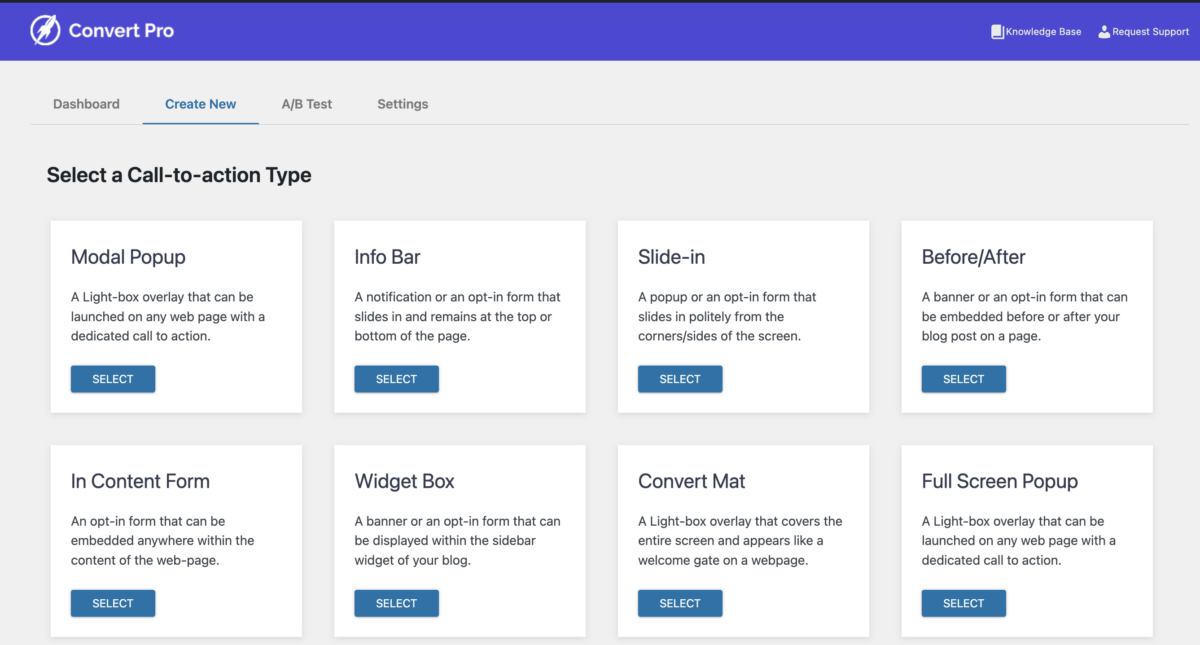The height and width of the screenshot is (645, 1200).
Task: Click the Knowledge Base book icon
Action: pyautogui.click(x=997, y=32)
